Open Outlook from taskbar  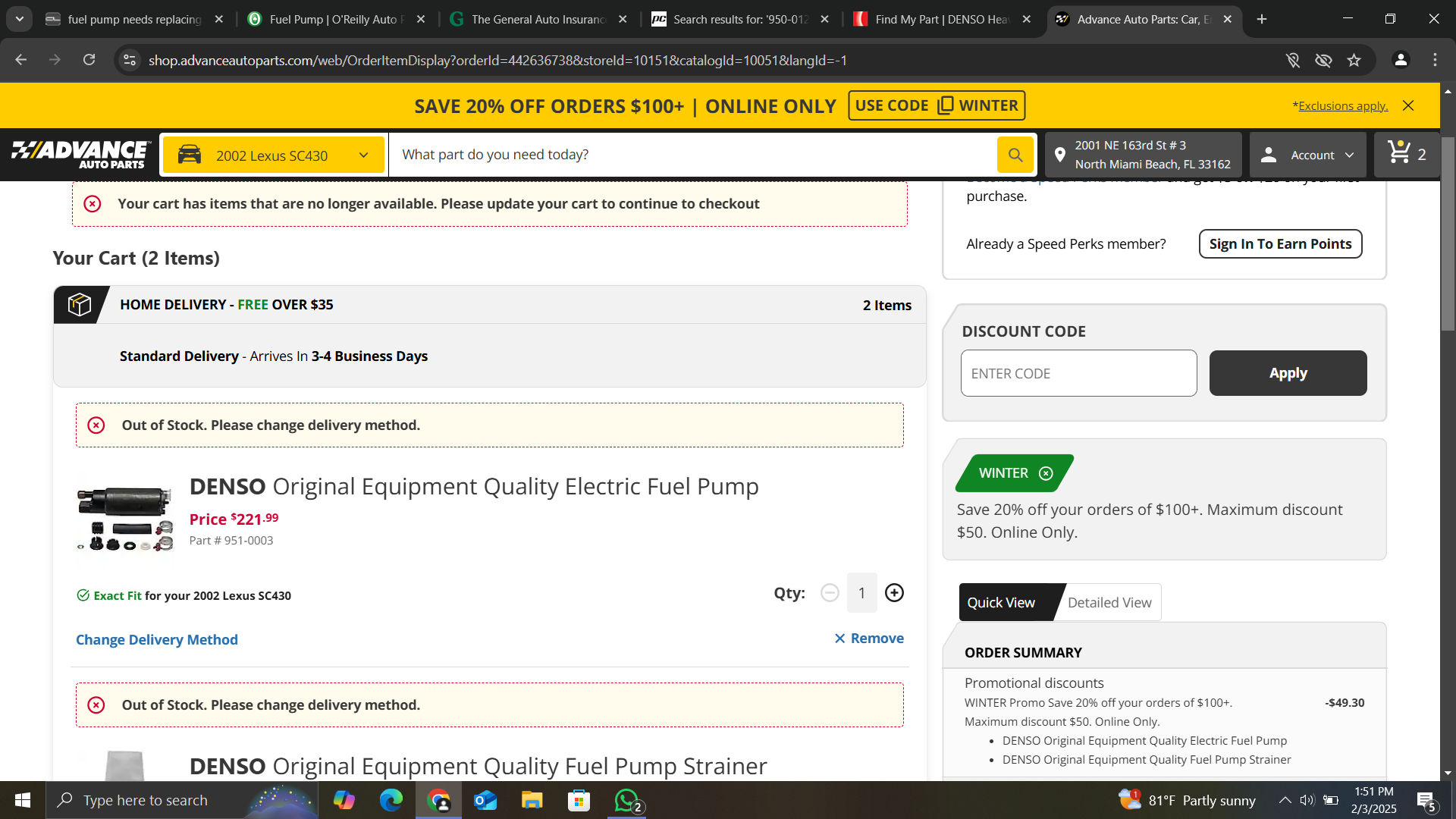485,800
